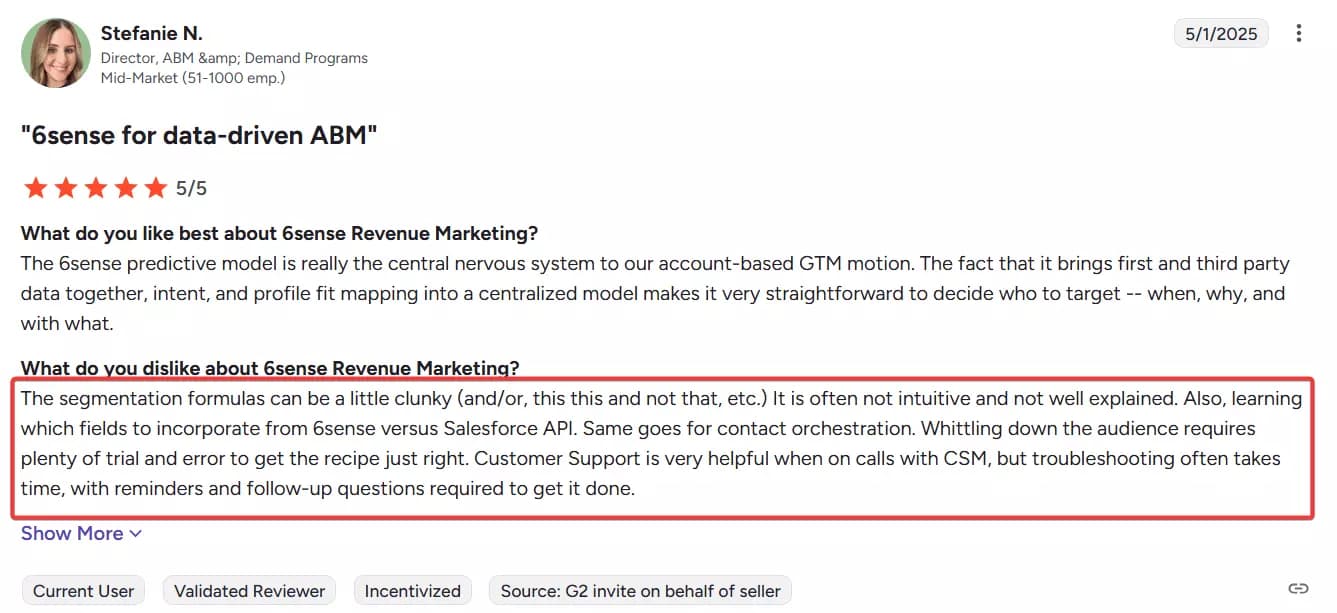Viewport: 1337px width, 613px height.
Task: Click the Current User tag
Action: point(83,591)
